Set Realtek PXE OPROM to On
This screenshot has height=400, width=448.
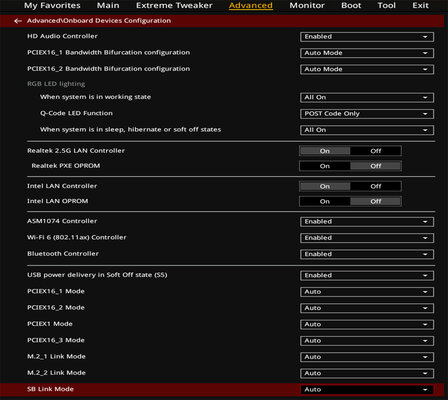[x=325, y=166]
